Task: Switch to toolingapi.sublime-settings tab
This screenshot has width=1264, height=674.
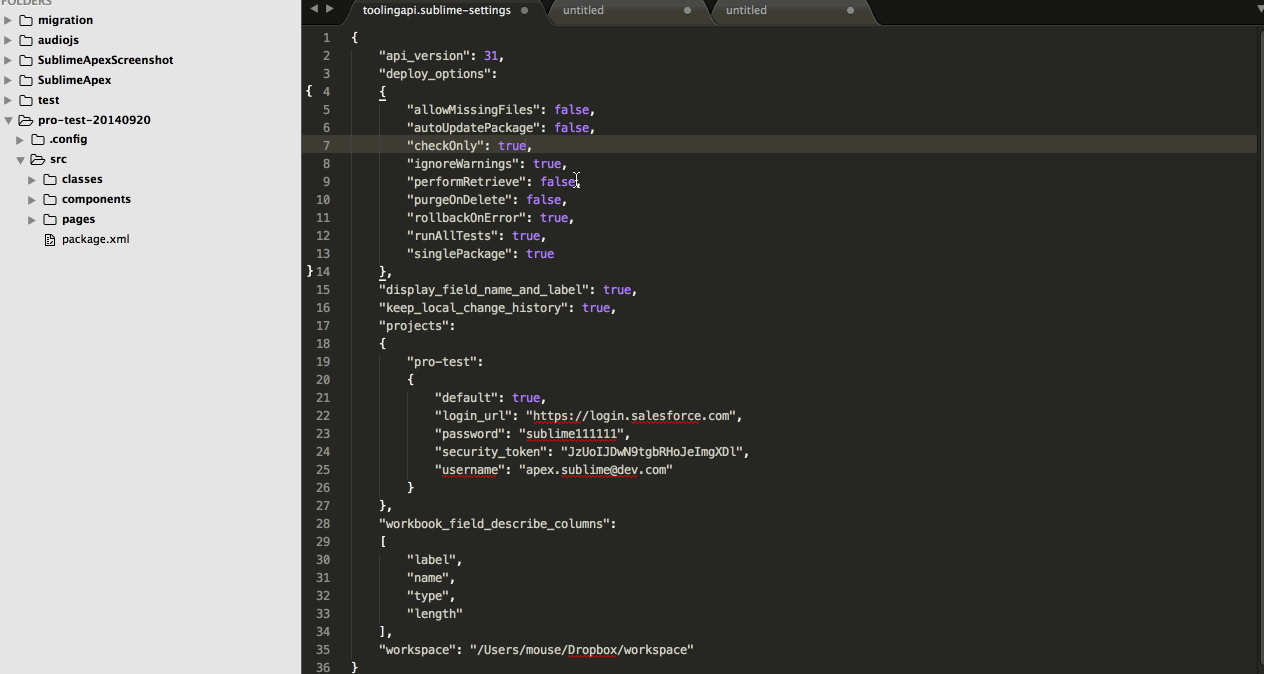Action: click(436, 10)
